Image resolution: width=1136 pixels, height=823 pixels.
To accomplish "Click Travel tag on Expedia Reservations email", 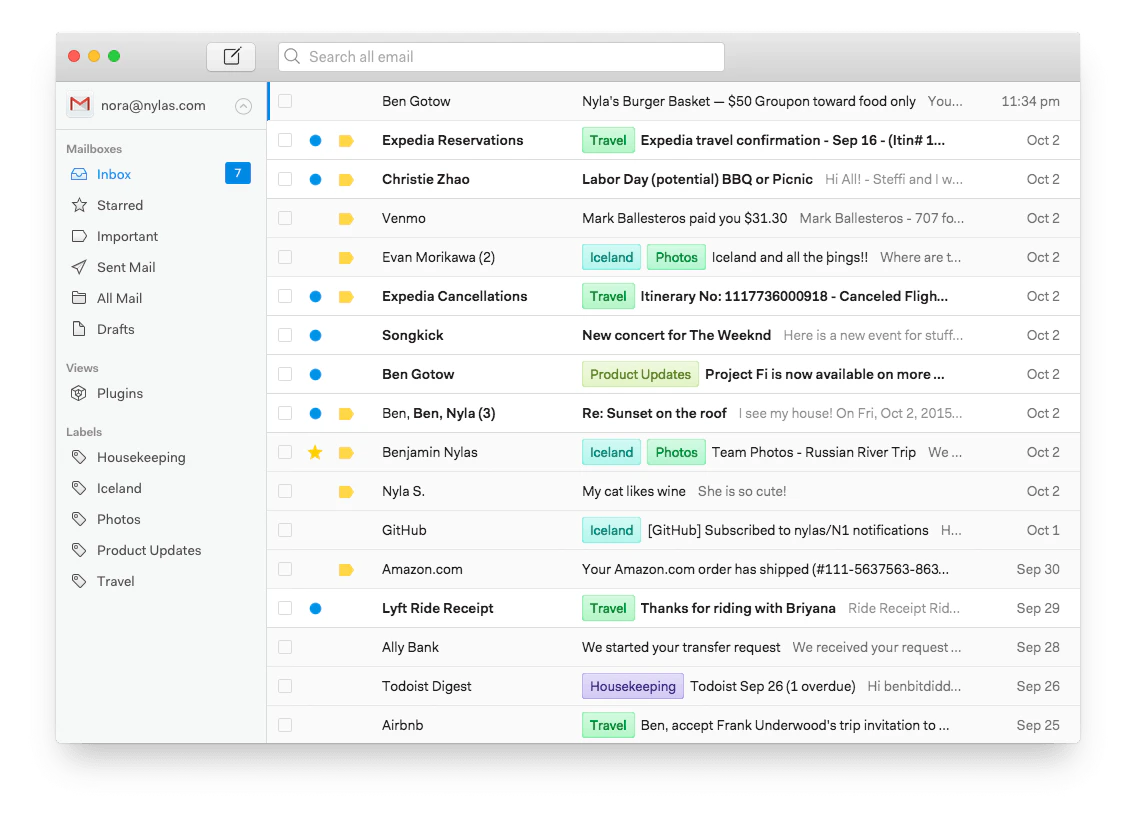I will (x=608, y=140).
